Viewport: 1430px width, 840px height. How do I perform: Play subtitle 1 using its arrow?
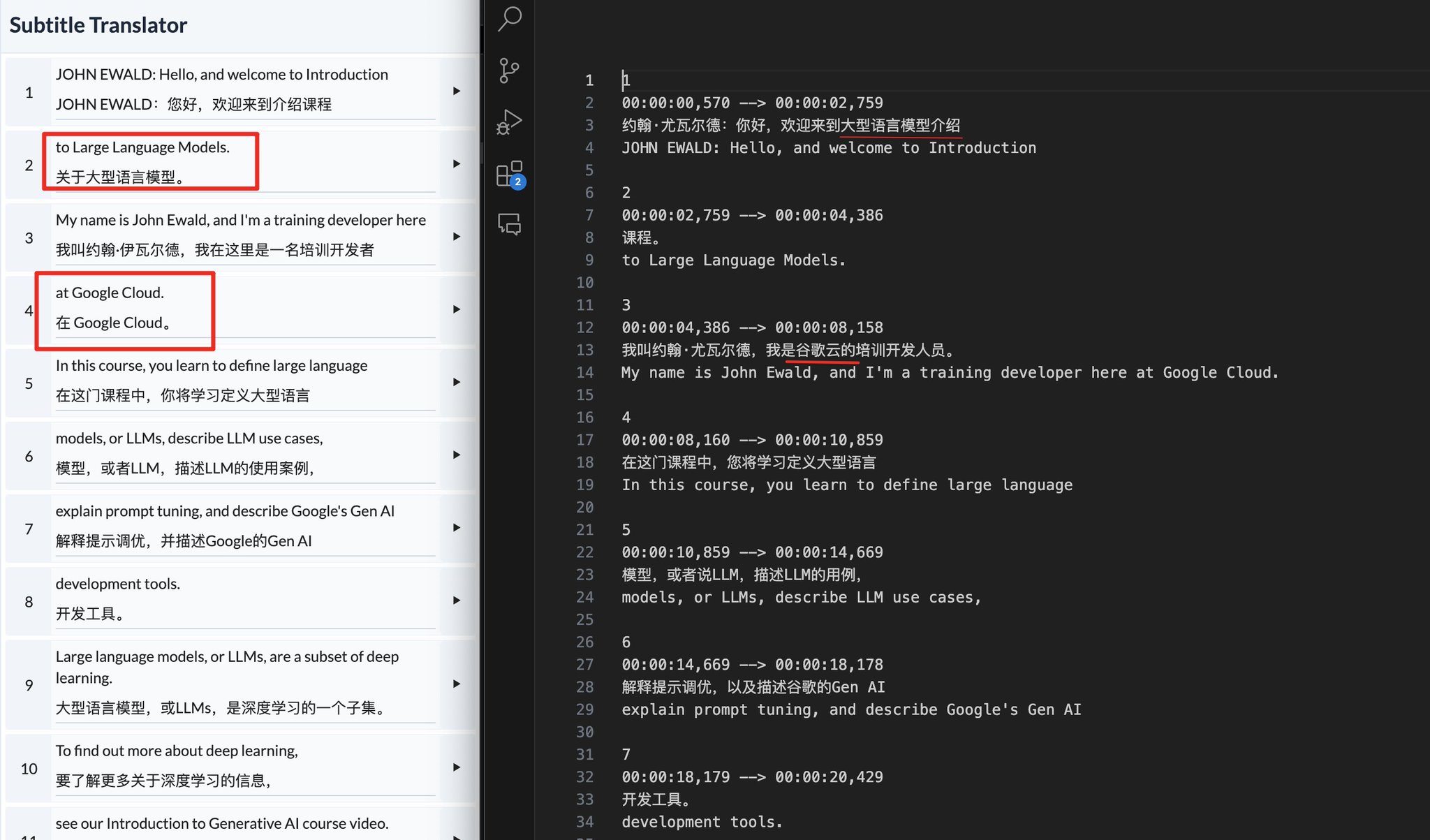457,91
